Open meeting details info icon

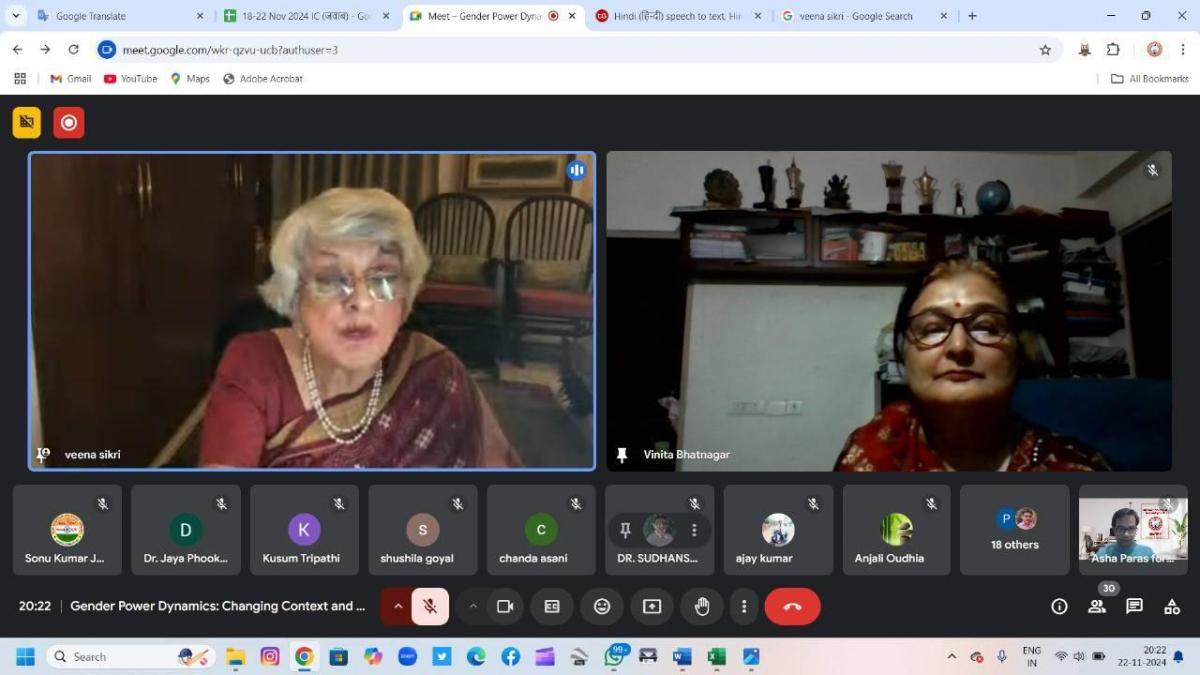point(1059,606)
